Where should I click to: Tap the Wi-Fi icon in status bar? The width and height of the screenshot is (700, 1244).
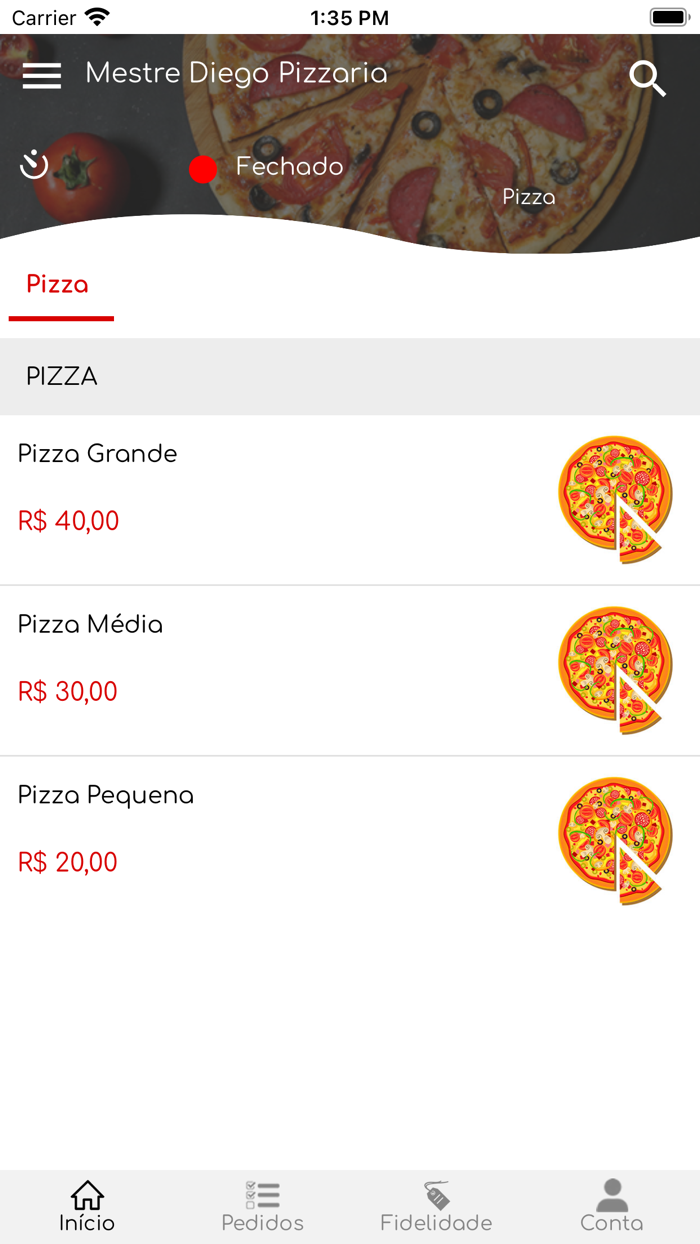click(95, 16)
